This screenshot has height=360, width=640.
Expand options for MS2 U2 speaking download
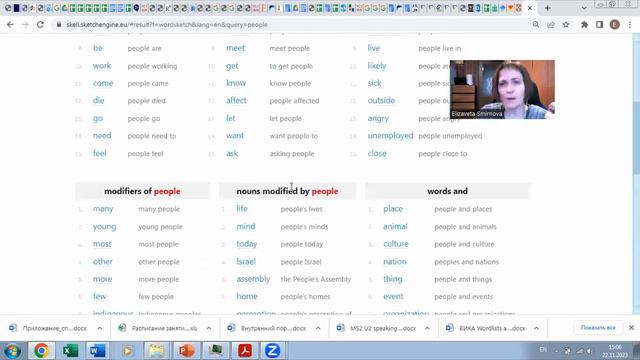[427, 328]
